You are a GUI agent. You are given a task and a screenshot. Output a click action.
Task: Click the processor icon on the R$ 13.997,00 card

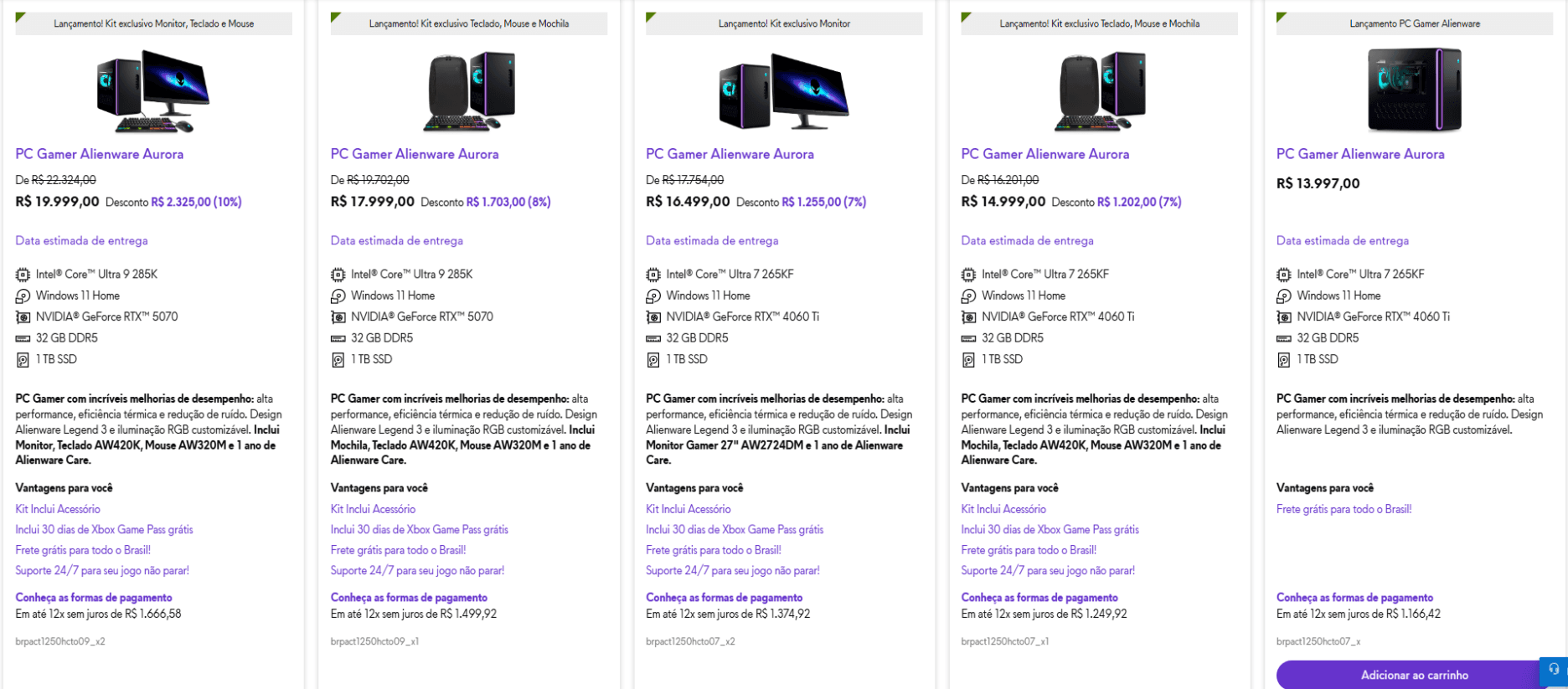(1283, 275)
